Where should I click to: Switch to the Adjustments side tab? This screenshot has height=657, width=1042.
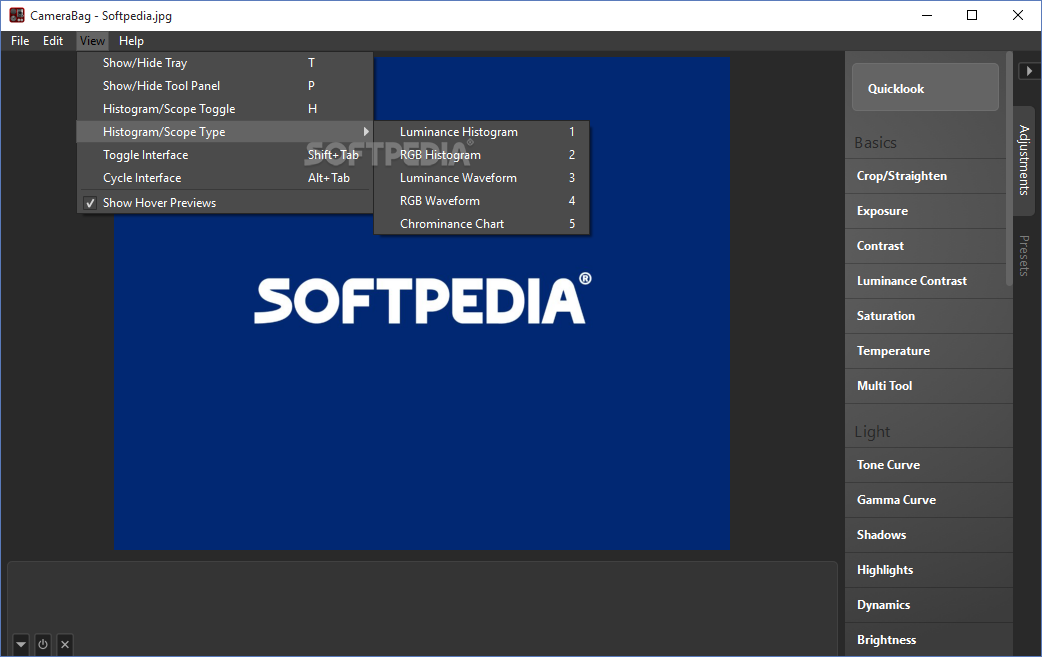coord(1024,160)
